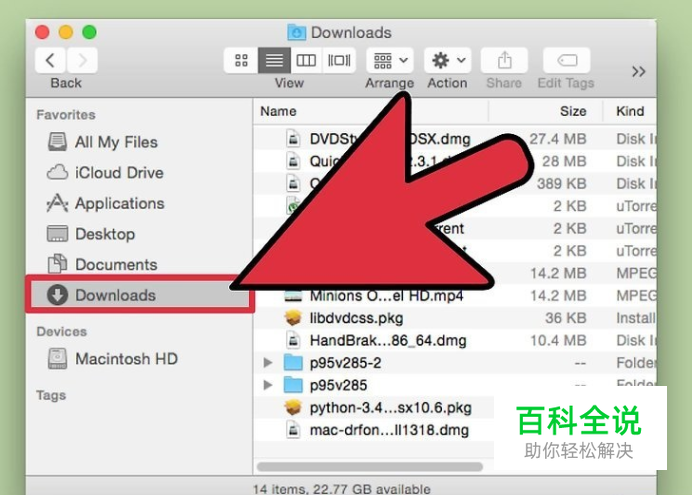692x495 pixels.
Task: Open the Arrange dropdown
Action: coord(390,60)
